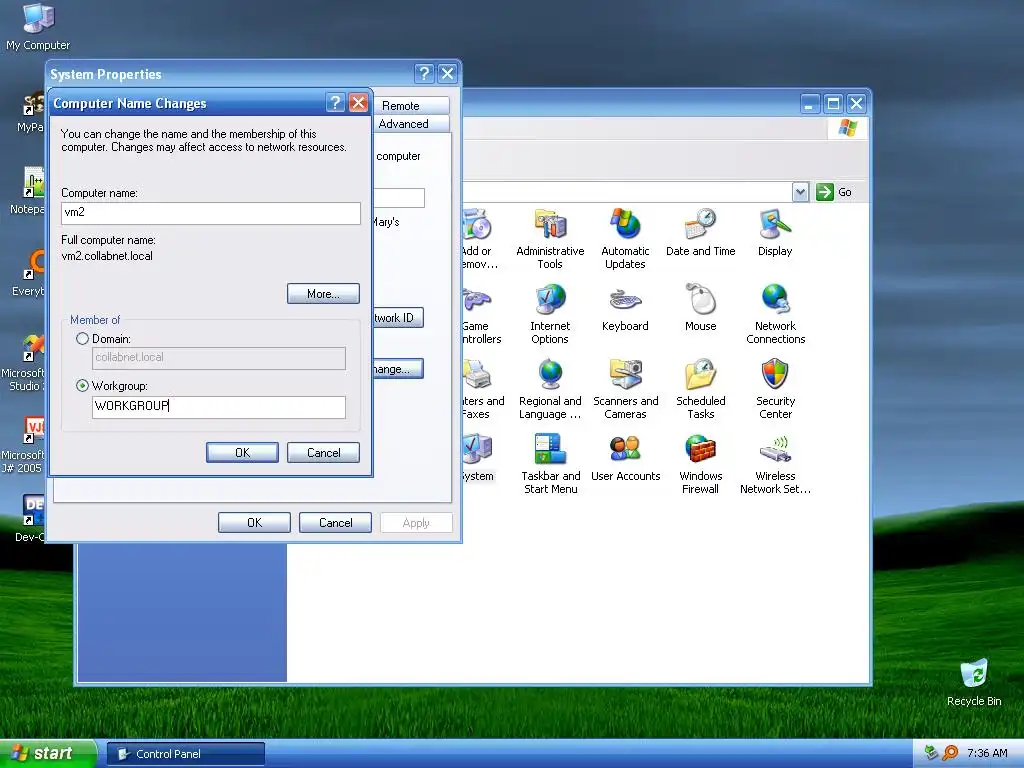Open Scanners and Cameras icon
Screen dimensions: 1024x768
click(625, 389)
